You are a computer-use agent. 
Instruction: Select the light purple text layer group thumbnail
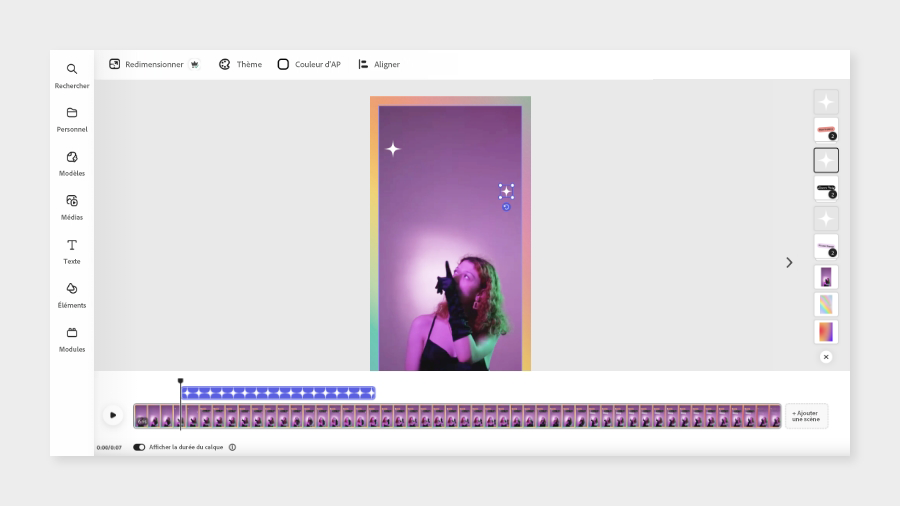pos(826,247)
